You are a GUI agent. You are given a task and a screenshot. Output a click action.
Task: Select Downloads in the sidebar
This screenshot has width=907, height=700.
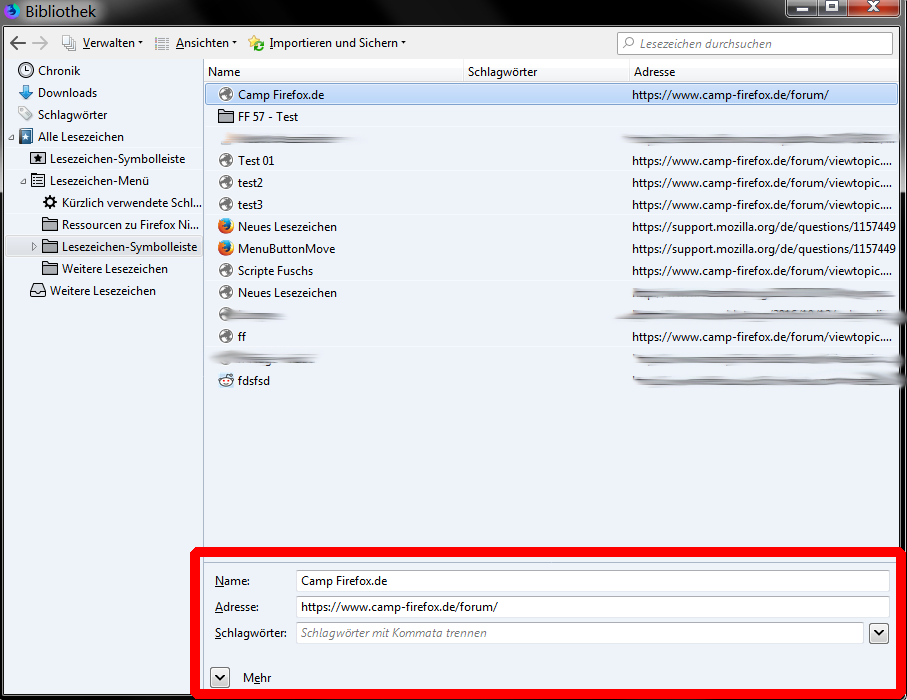67,93
